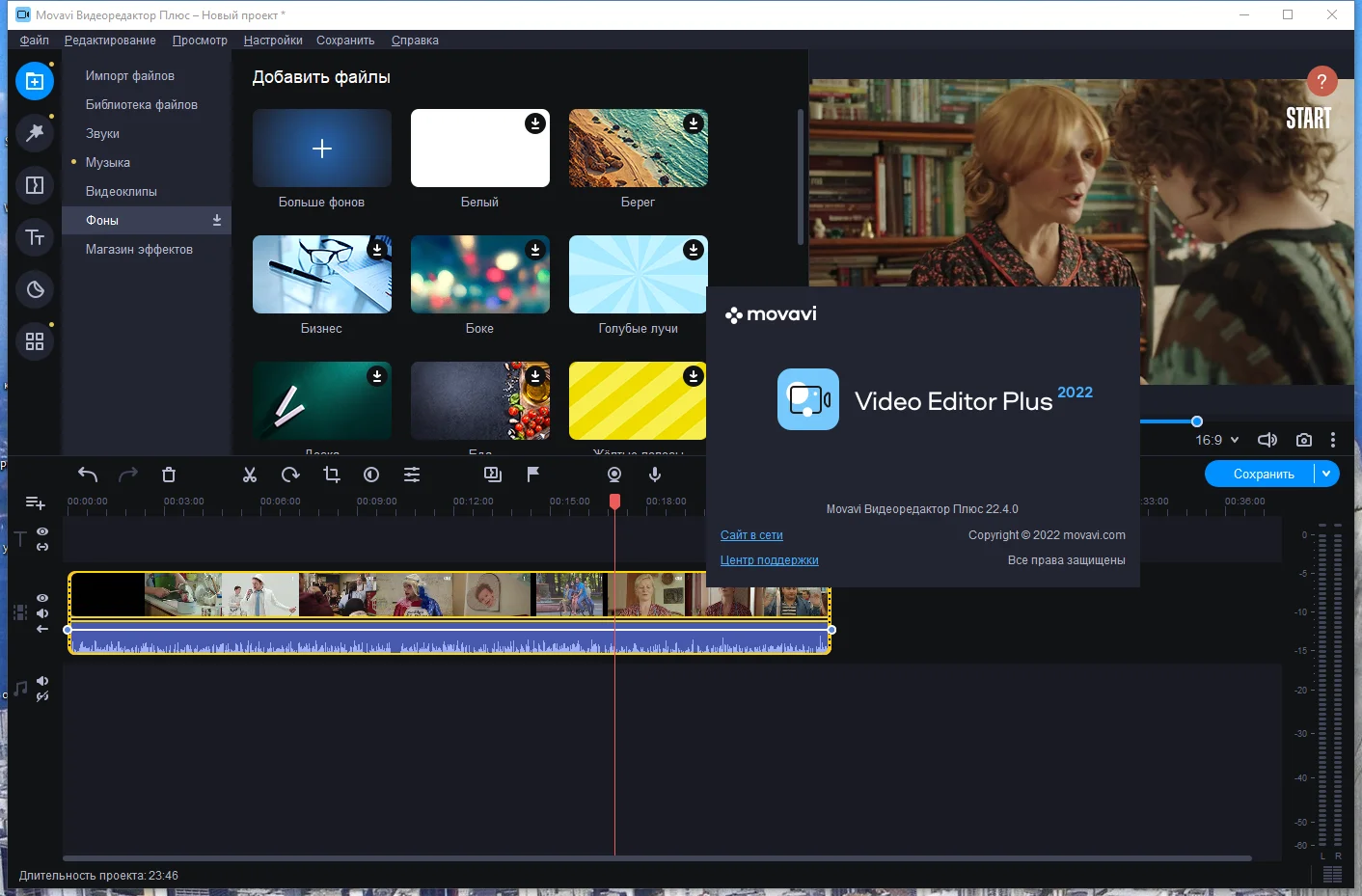The width and height of the screenshot is (1362, 896).
Task: Toggle preview volume speaker icon
Action: click(1267, 440)
